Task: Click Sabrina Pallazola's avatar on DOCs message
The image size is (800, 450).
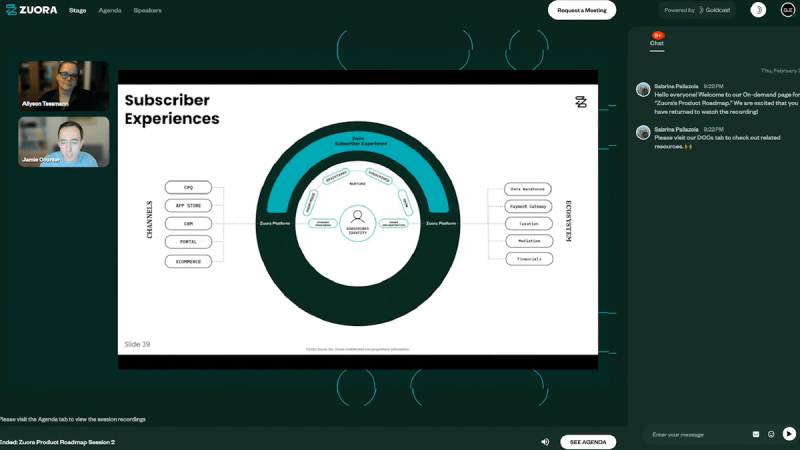Action: (x=643, y=132)
